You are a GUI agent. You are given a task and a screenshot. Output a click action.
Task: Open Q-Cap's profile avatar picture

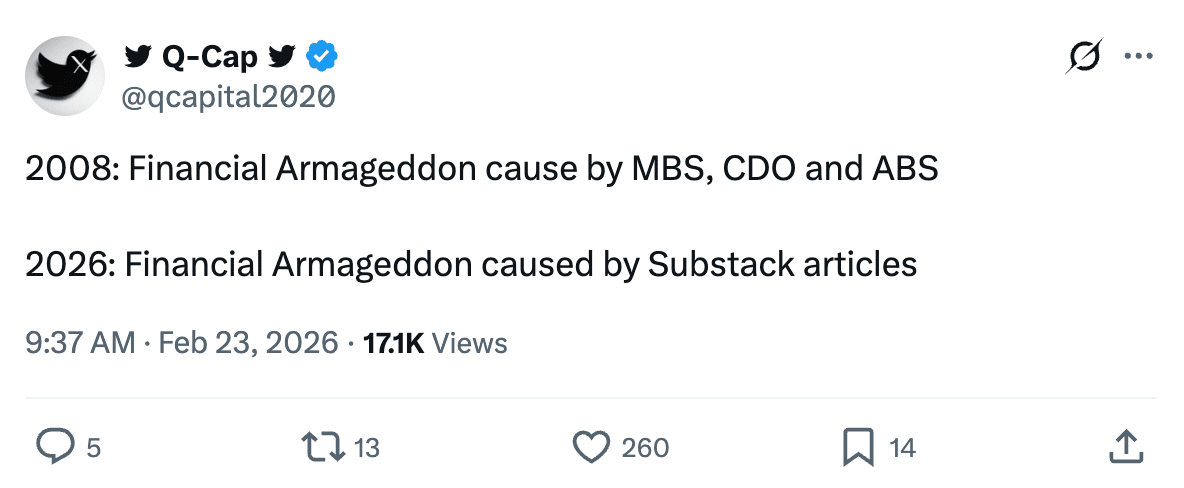click(x=65, y=76)
